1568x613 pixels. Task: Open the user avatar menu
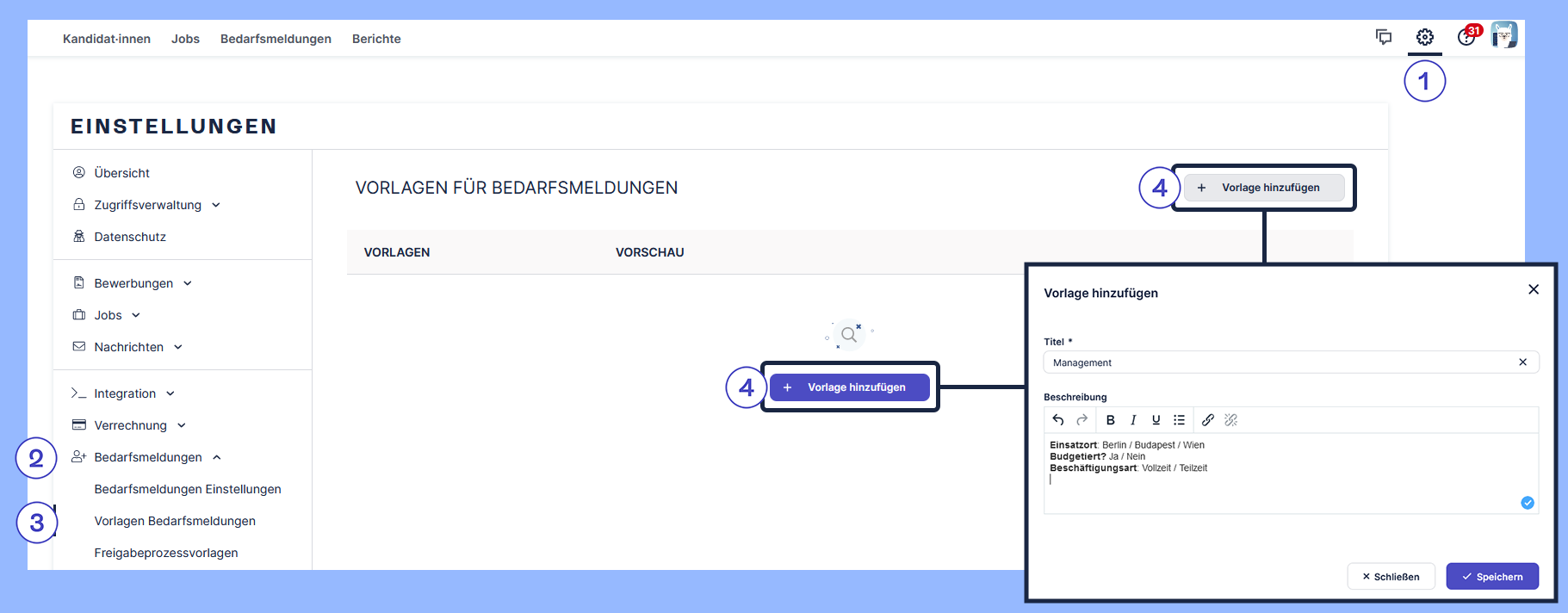point(1504,35)
